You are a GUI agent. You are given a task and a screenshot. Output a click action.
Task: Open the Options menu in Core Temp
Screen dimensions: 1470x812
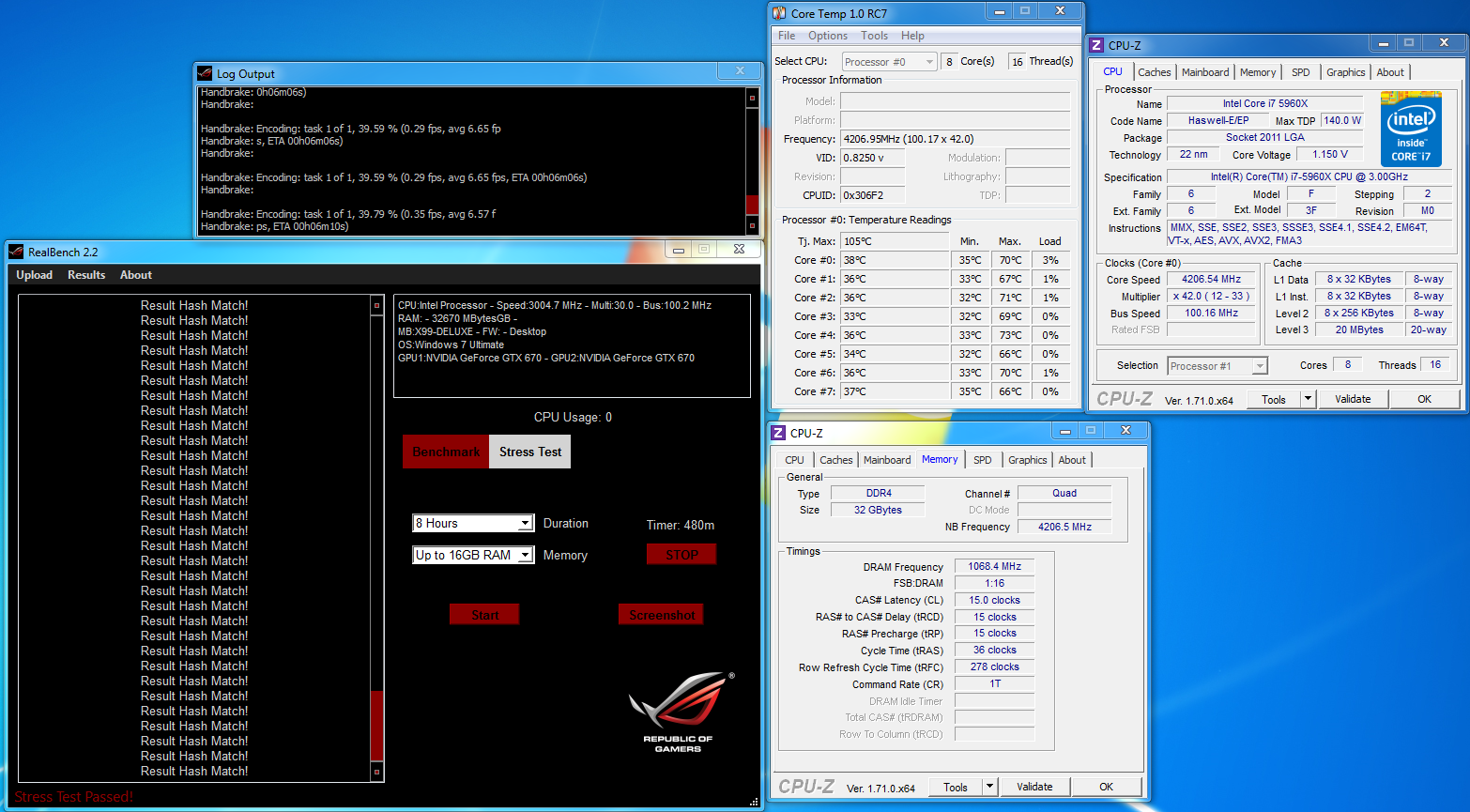click(x=828, y=36)
